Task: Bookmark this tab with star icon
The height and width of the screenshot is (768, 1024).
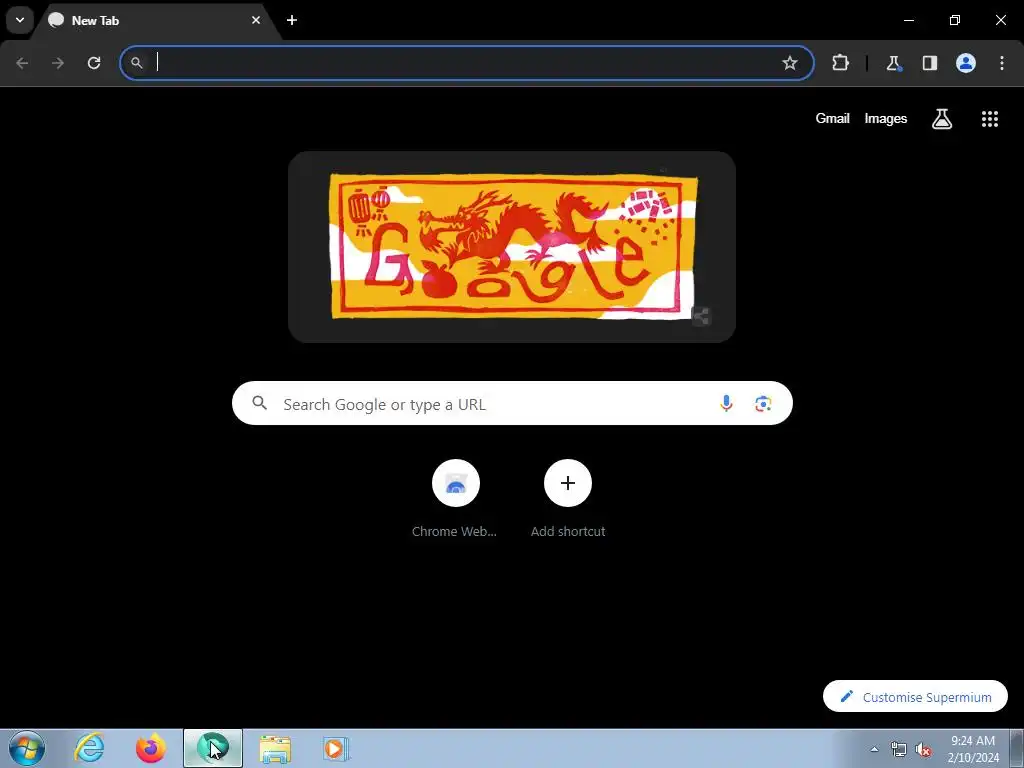Action: point(790,63)
